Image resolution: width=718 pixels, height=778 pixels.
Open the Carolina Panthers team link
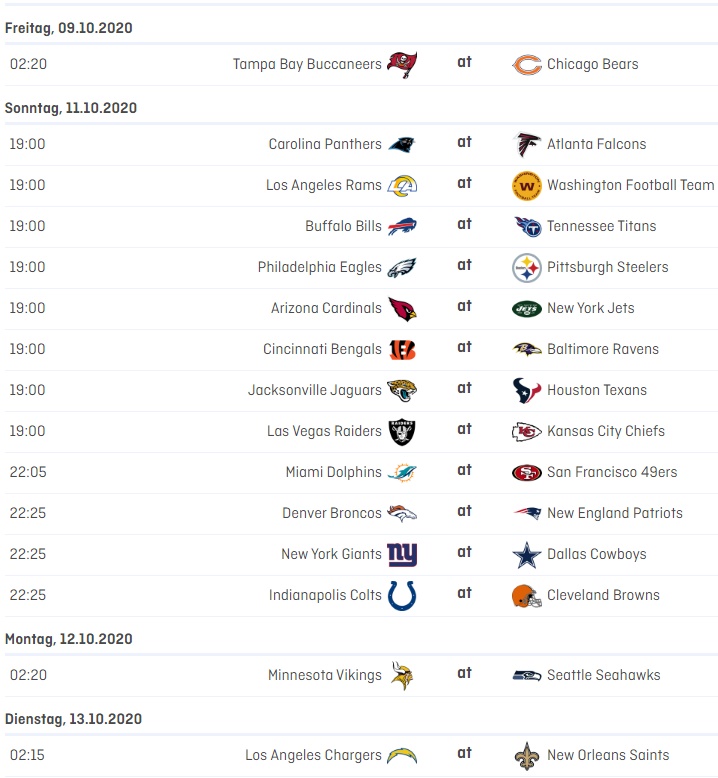click(x=325, y=144)
